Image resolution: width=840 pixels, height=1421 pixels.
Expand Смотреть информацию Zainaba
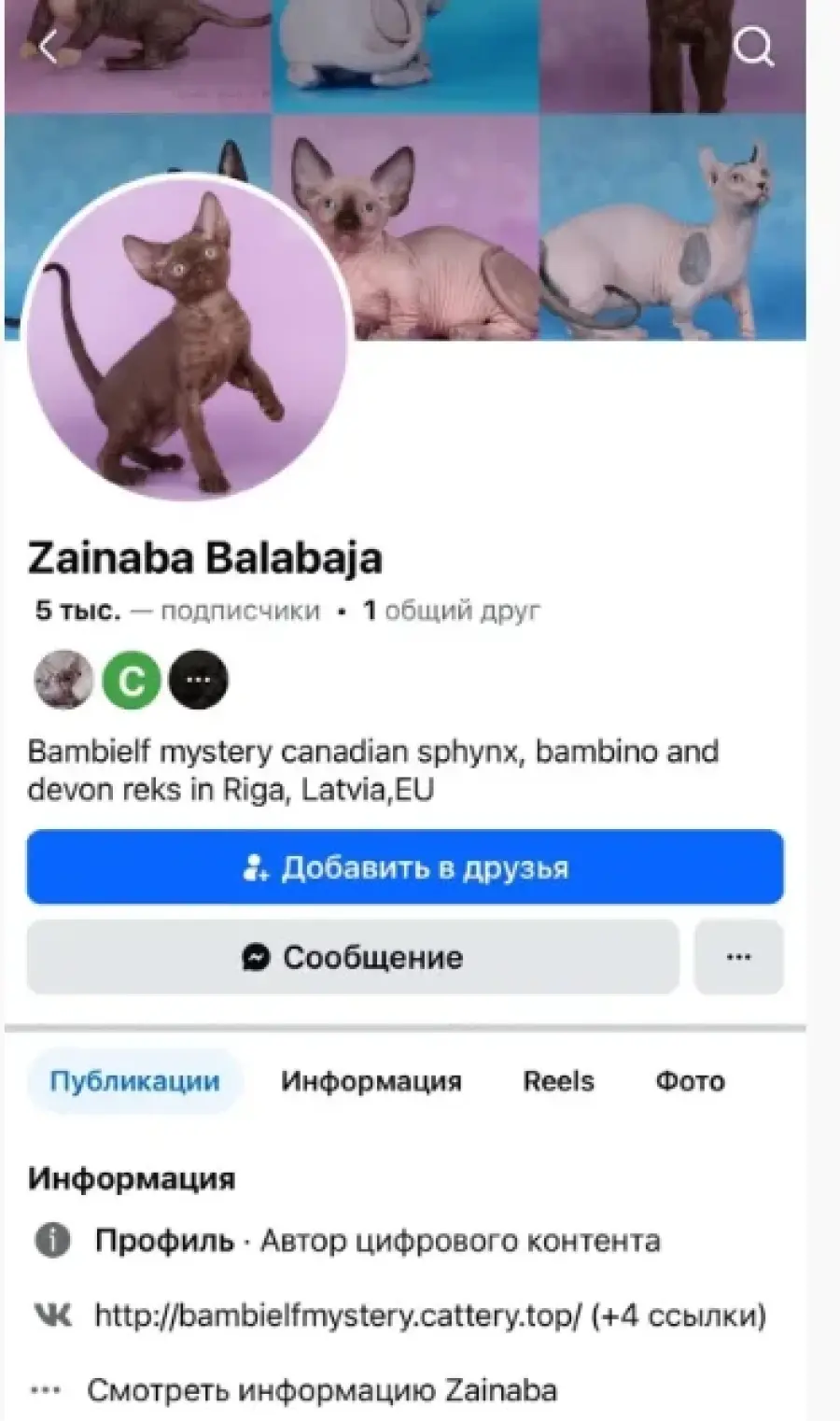322,1391
